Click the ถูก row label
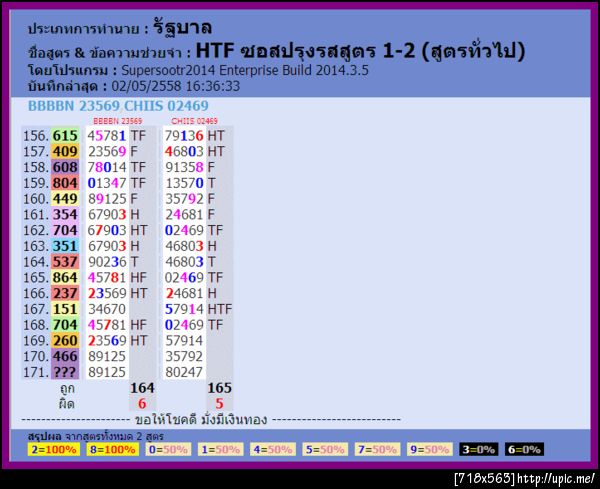 tap(67, 388)
